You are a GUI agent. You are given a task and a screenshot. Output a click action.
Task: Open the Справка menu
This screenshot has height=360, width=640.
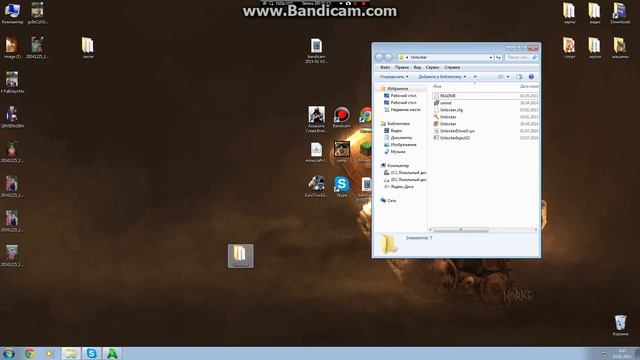click(x=452, y=67)
